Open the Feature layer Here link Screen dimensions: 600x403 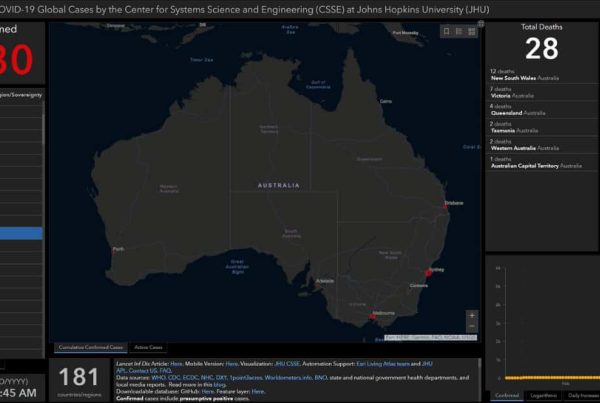click(258, 392)
